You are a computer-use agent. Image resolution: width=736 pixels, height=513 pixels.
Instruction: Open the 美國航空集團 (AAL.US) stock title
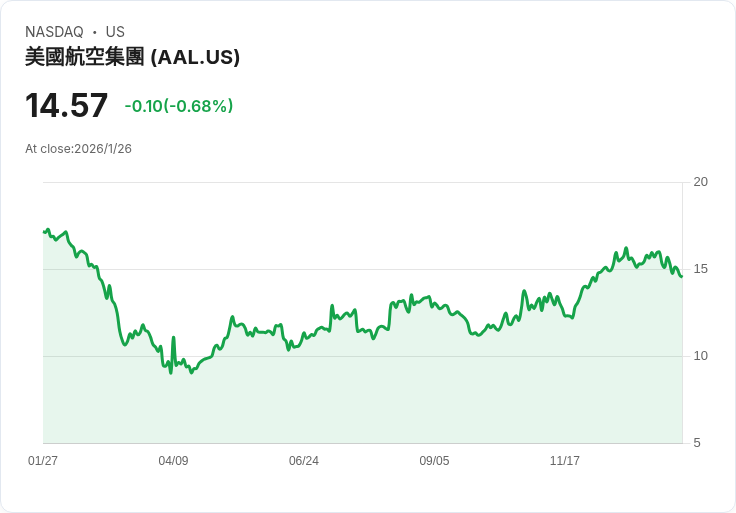132,58
